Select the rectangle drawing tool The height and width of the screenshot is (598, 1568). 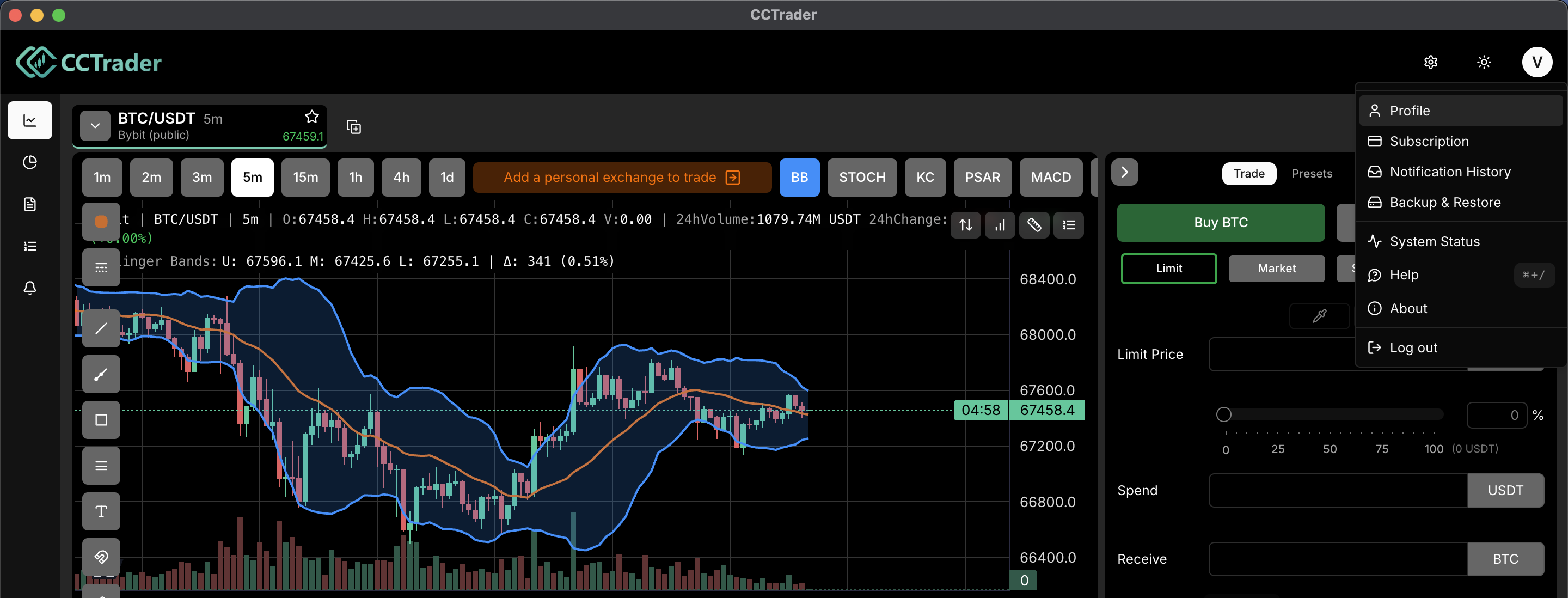(101, 419)
